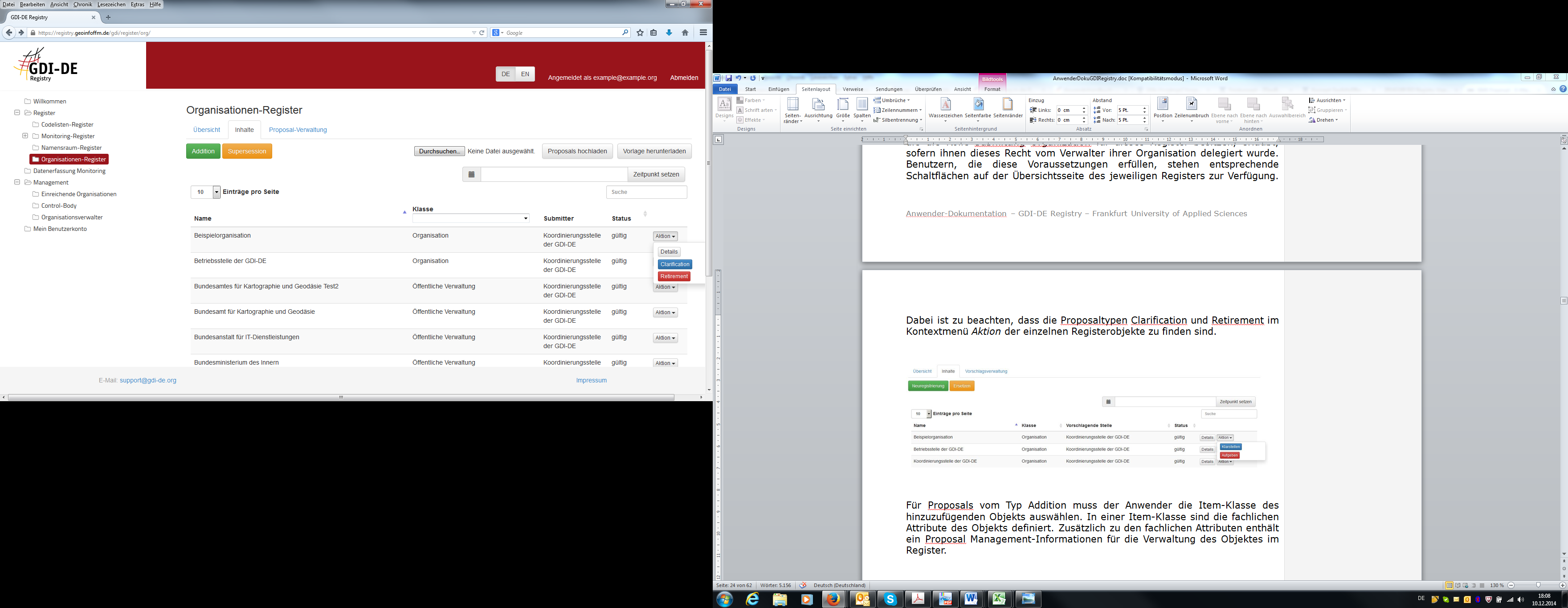1568x608 pixels.
Task: Choose Retirement from the Aktion menu
Action: pyautogui.click(x=673, y=276)
